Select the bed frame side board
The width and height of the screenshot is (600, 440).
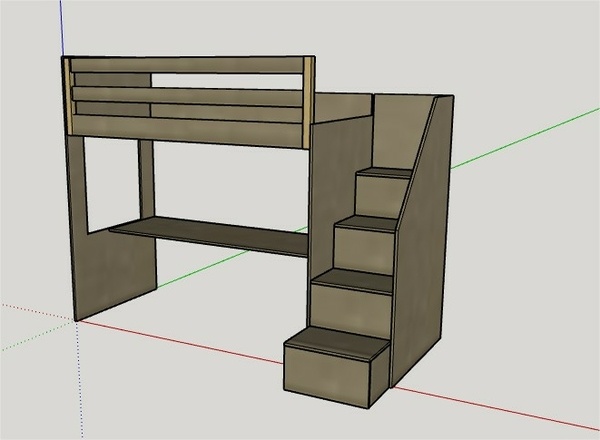point(190,132)
